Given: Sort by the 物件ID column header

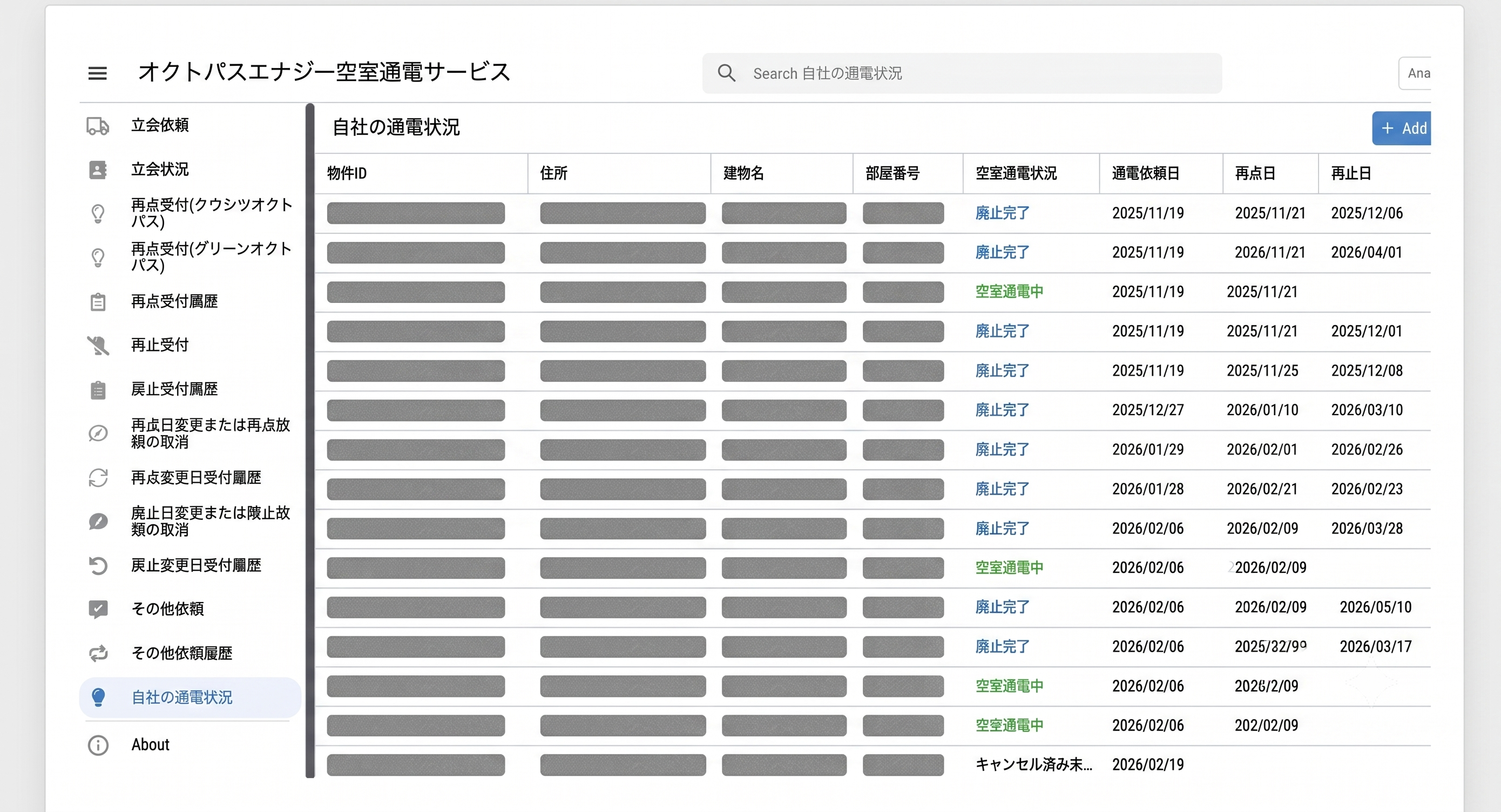Looking at the screenshot, I should coord(347,173).
